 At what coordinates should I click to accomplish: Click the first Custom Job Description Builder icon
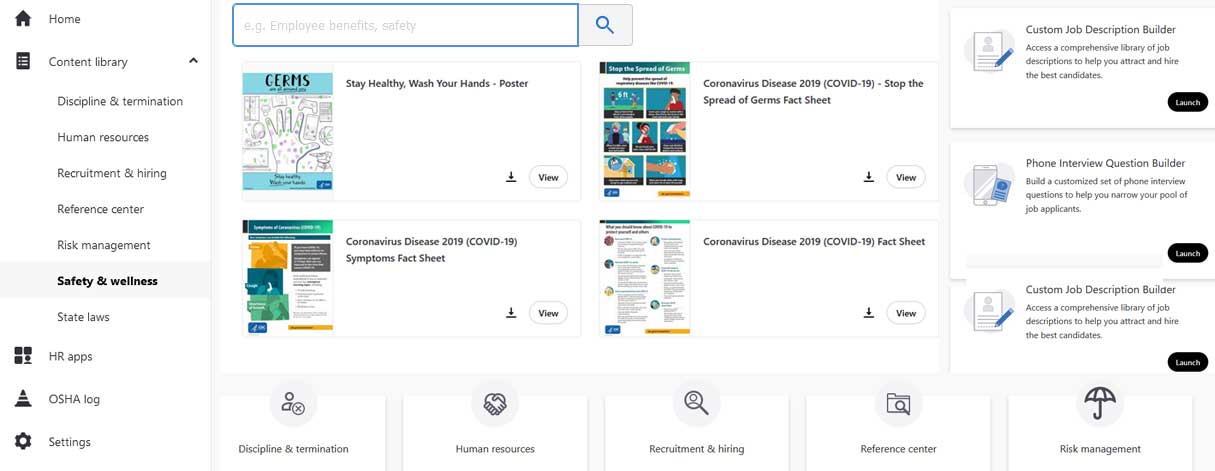989,51
